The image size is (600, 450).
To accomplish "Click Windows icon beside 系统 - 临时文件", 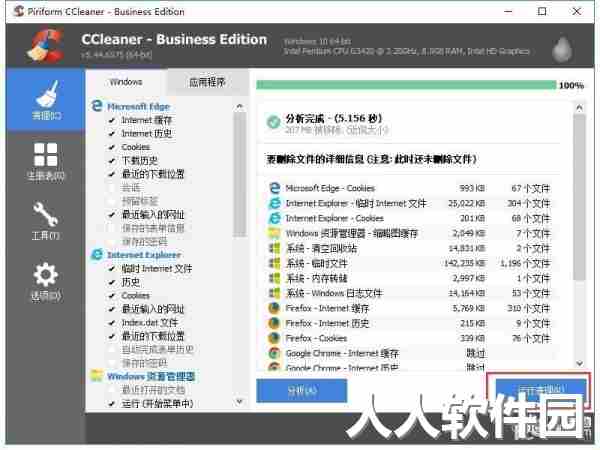I will [274, 263].
